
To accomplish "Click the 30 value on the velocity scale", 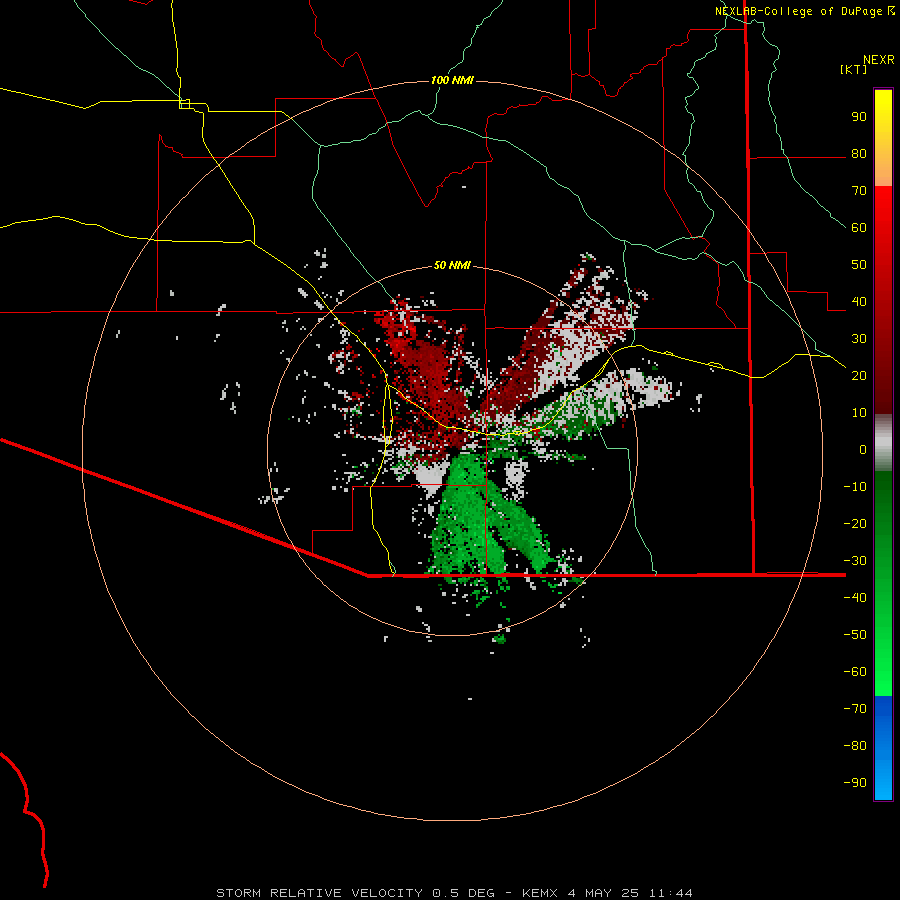I will 859,339.
